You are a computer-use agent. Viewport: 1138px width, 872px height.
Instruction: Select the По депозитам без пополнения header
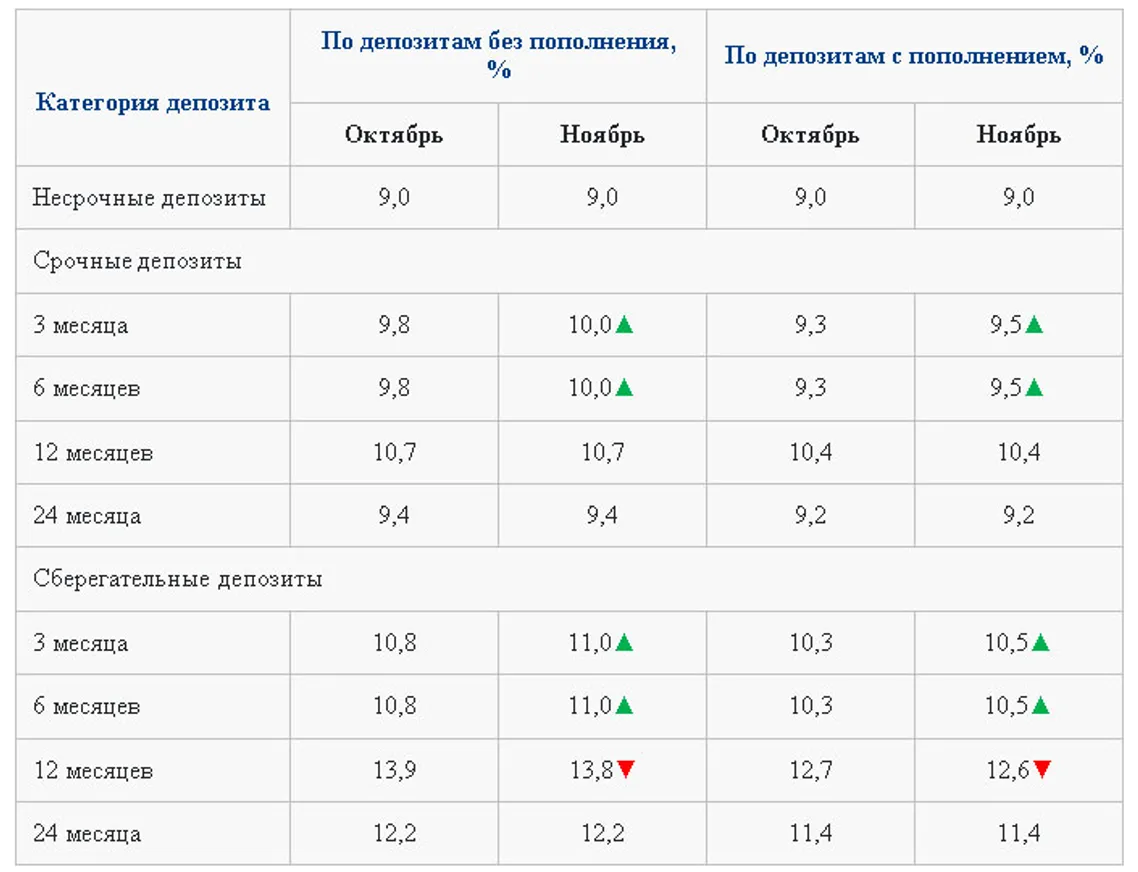(x=498, y=56)
